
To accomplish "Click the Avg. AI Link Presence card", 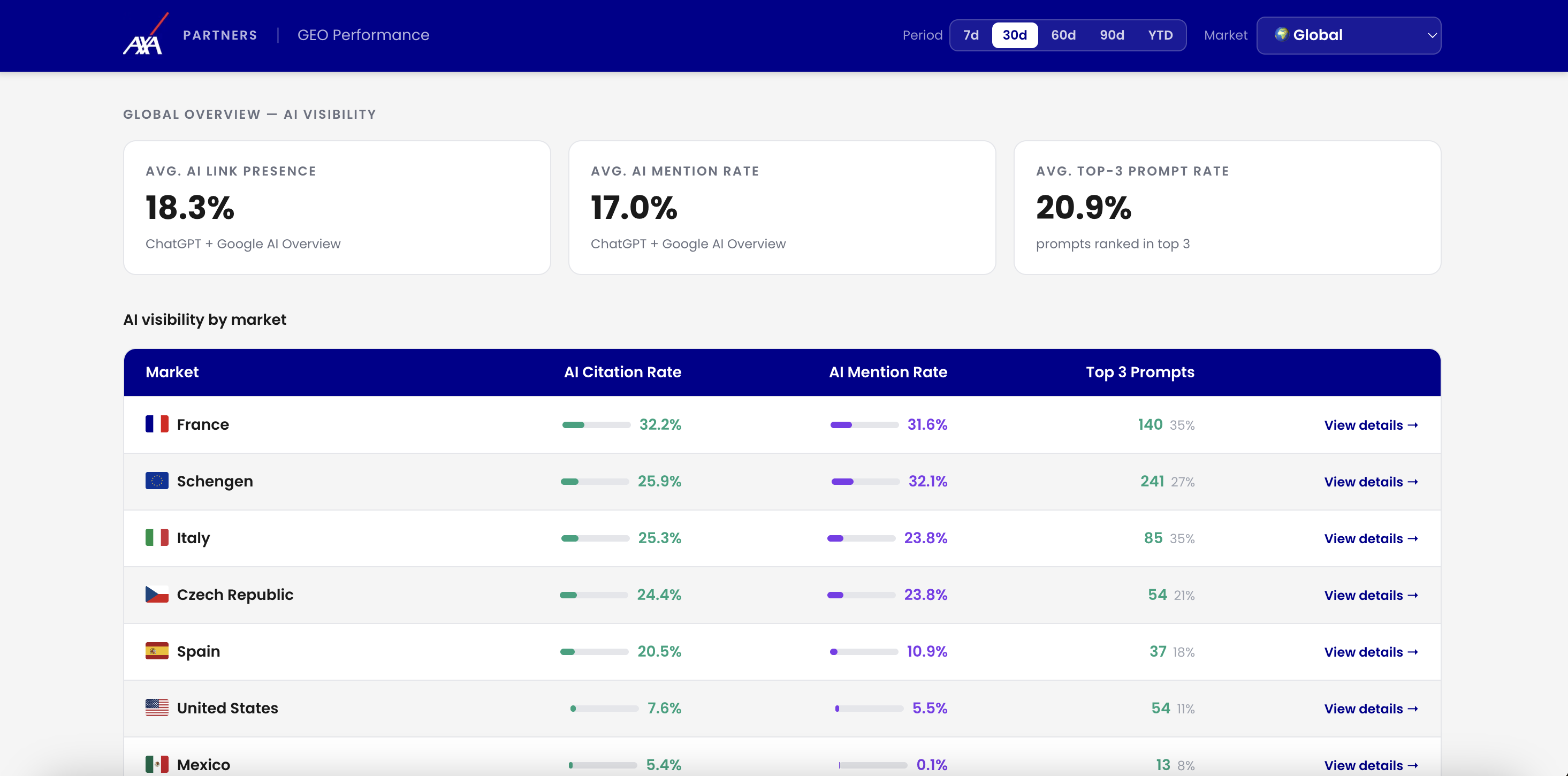I will pyautogui.click(x=337, y=208).
